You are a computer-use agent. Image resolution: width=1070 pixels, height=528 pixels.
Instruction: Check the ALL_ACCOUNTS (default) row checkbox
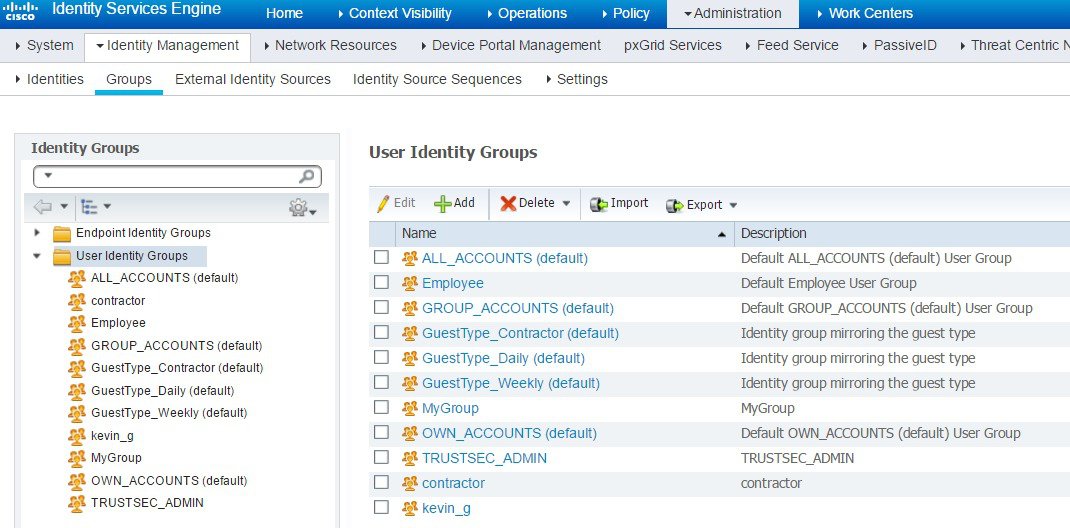[381, 257]
